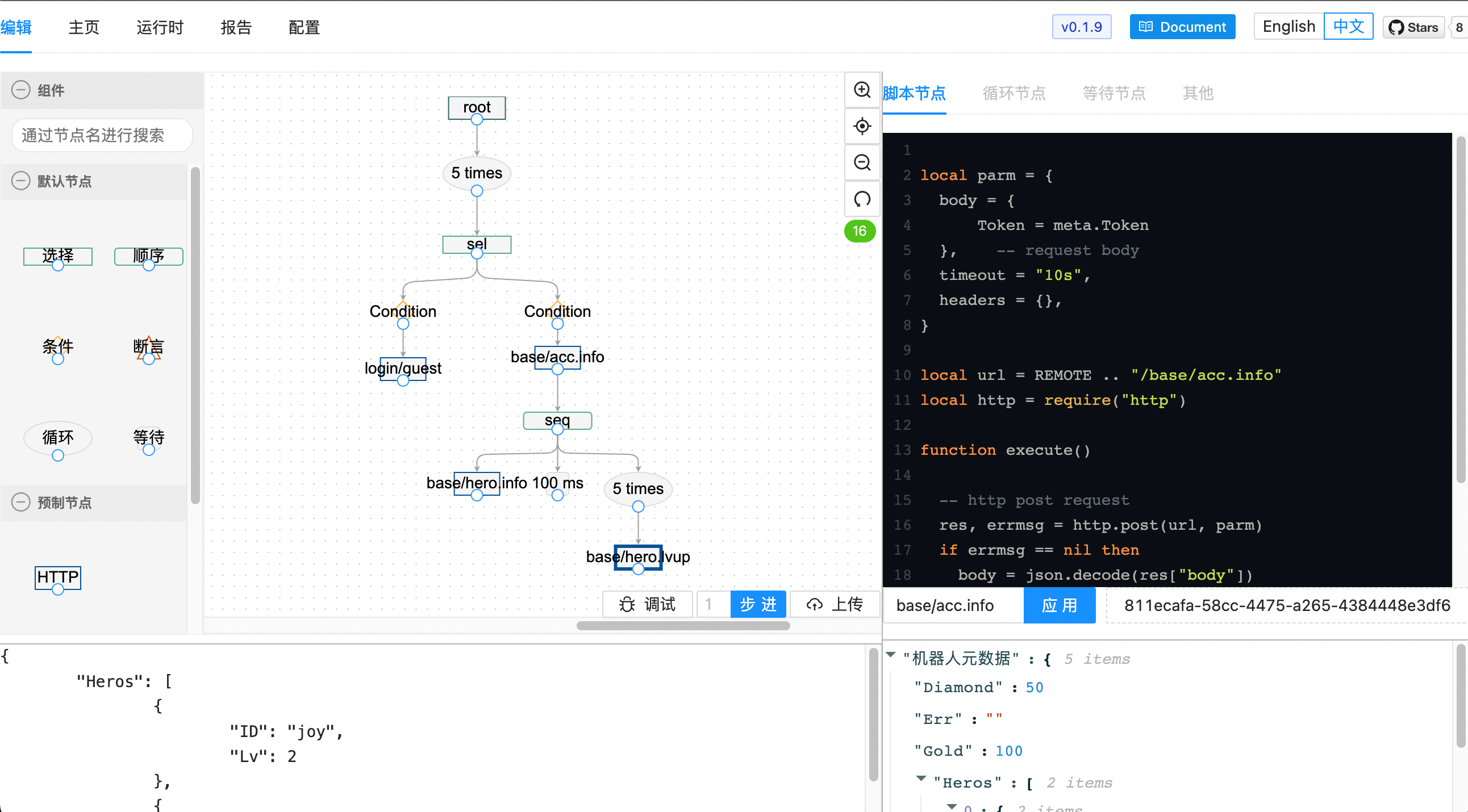Click the "Diamond" : 50 metadata entry
The image size is (1468, 812).
pos(978,687)
